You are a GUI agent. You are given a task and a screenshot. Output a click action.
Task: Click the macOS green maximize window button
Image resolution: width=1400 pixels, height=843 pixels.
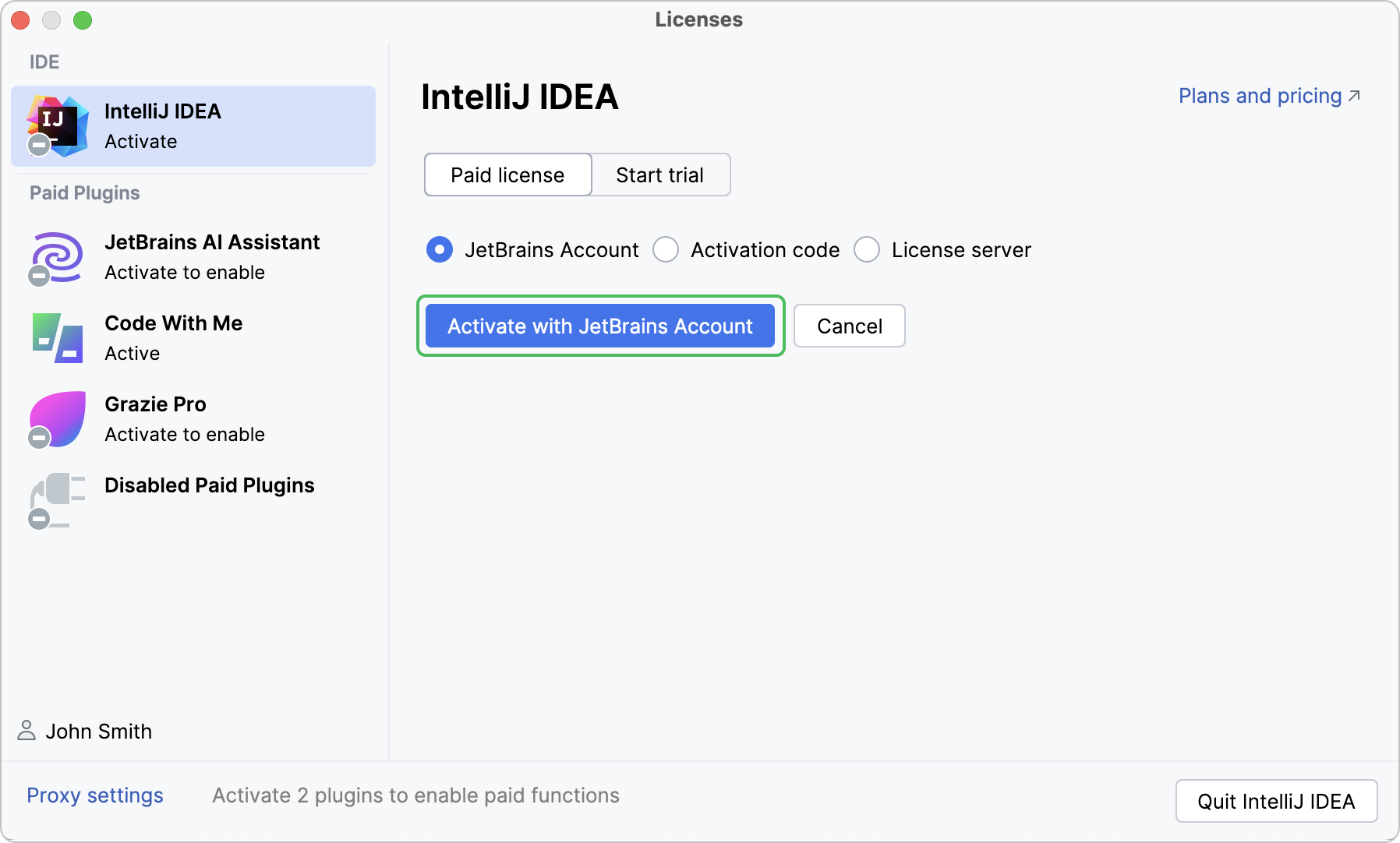coord(83,20)
